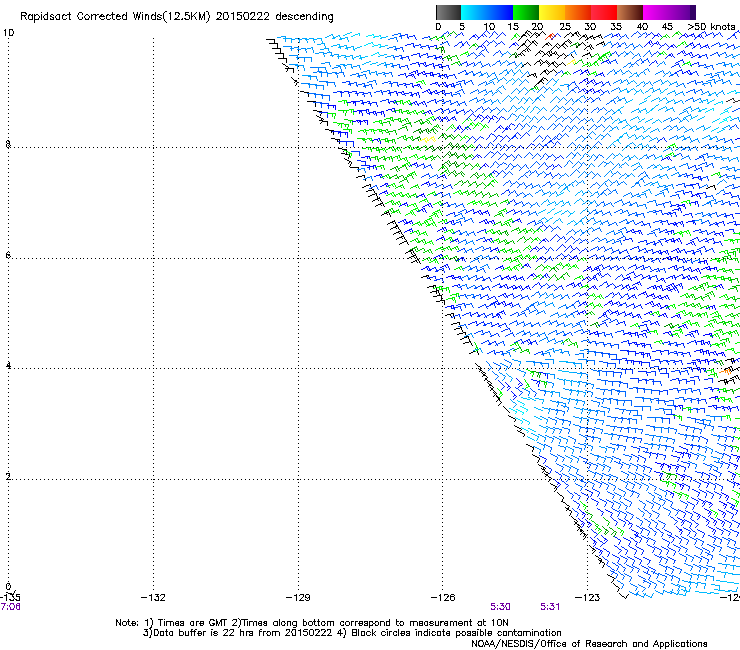Click the Rapidscat Corrected Winds title text
Viewport: 740px width, 650px height.
pyautogui.click(x=177, y=17)
